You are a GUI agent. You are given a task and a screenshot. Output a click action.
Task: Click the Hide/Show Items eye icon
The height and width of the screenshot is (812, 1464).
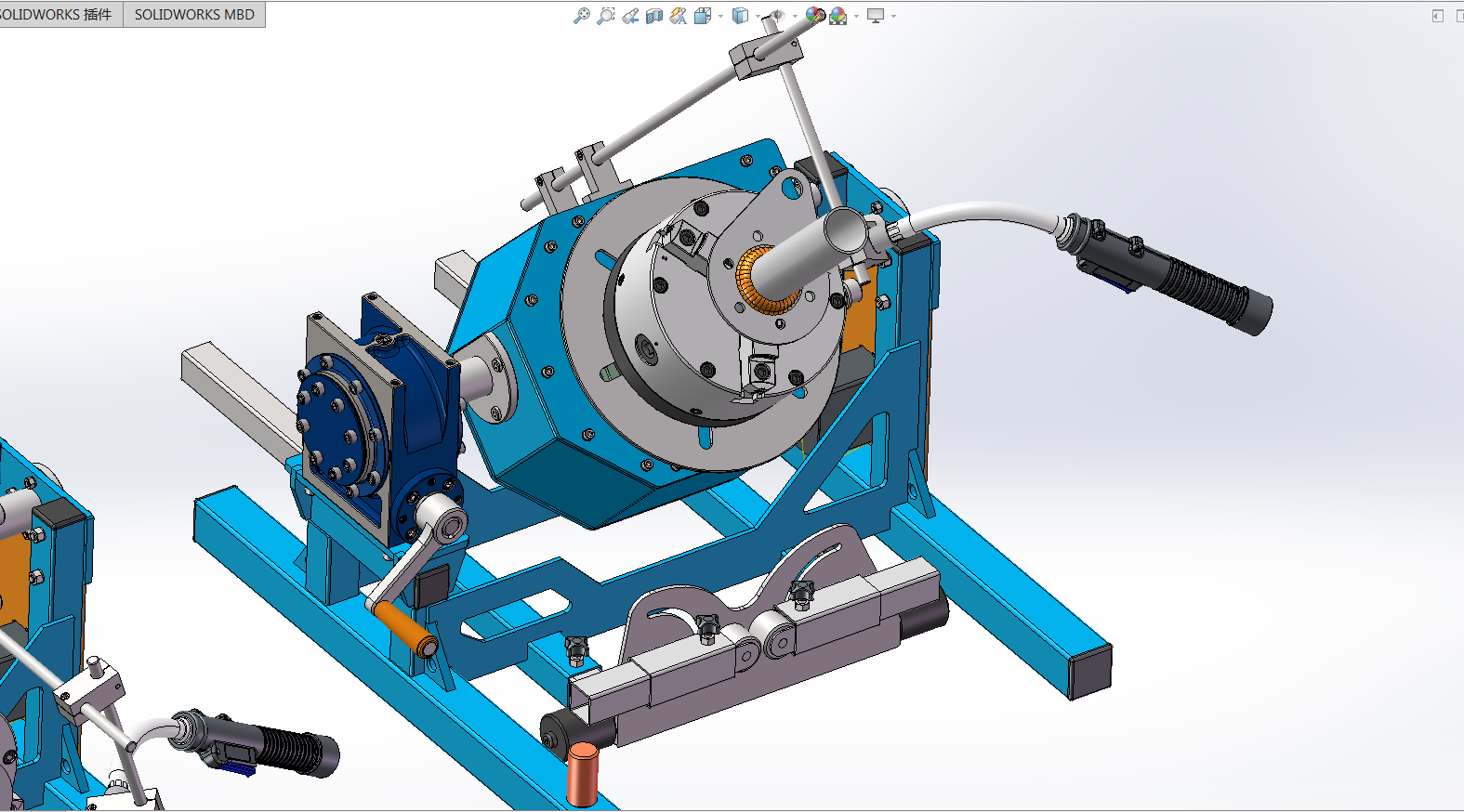(778, 16)
